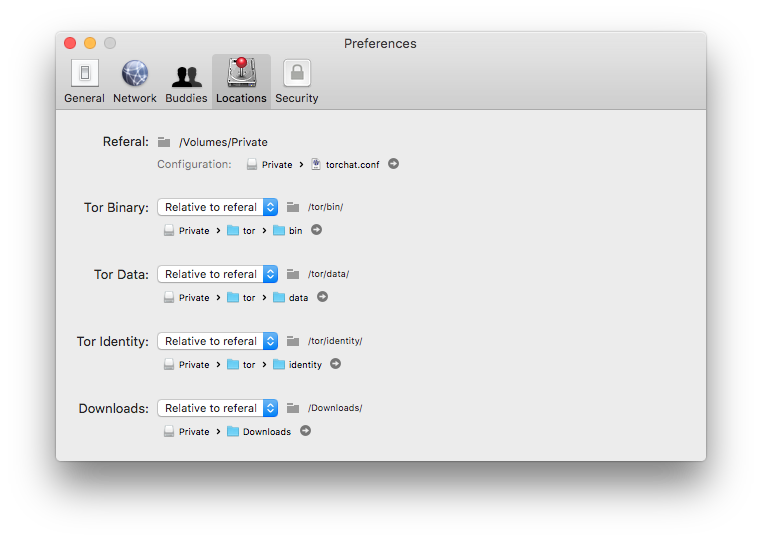The width and height of the screenshot is (762, 541).
Task: Click the reveal arrow after Downloads path
Action: point(306,431)
